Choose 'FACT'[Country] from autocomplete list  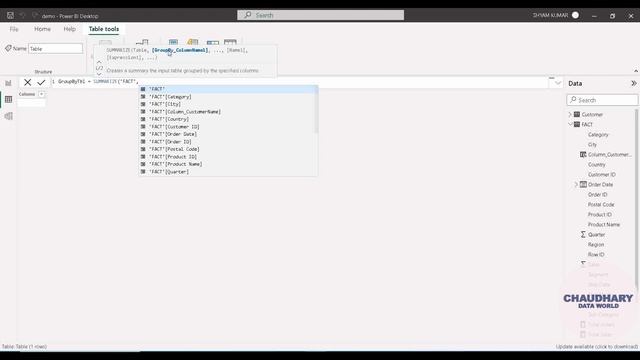(228, 119)
